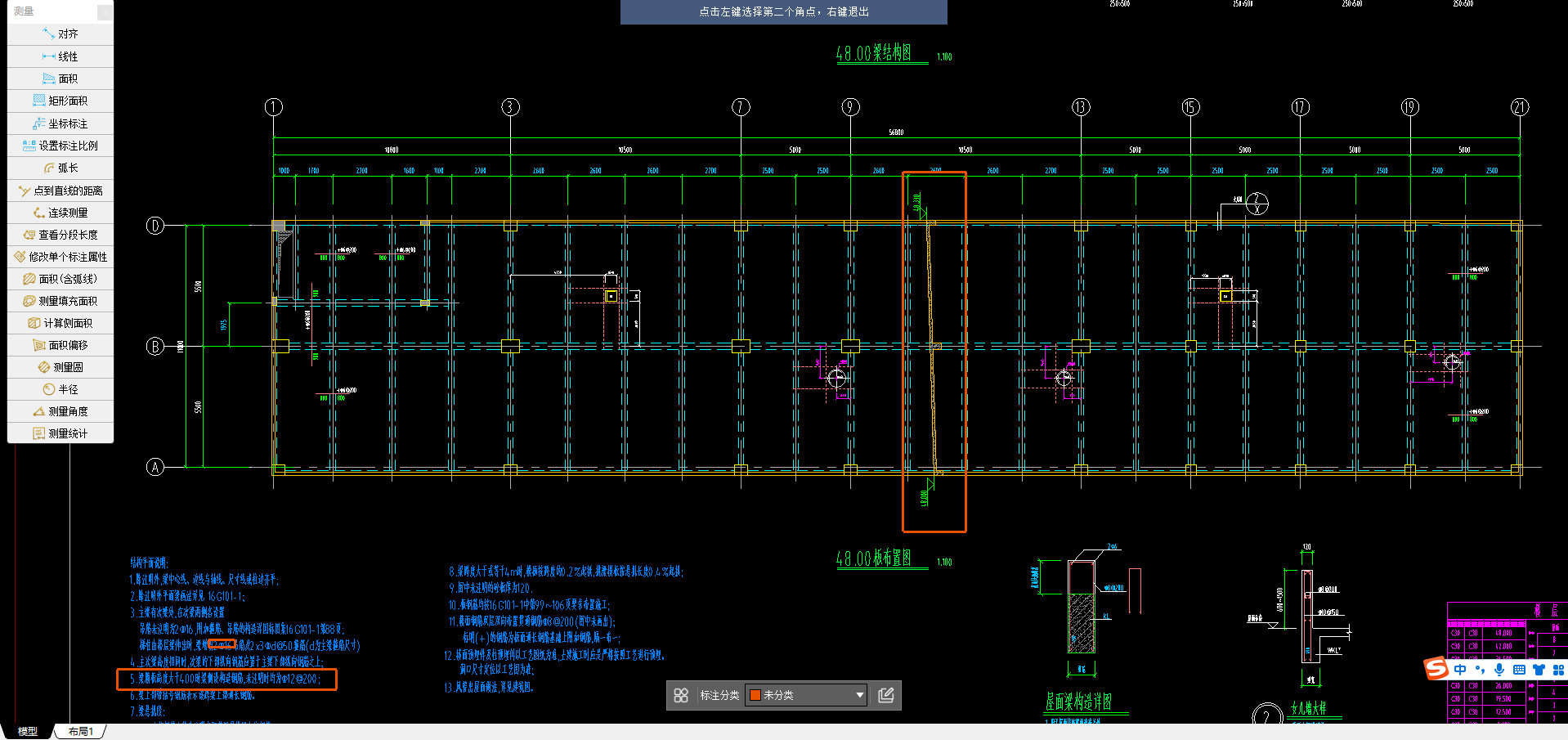Image resolution: width=1568 pixels, height=740 pixels.
Task: Click axis bubble 13 at top
Action: pos(1081,107)
